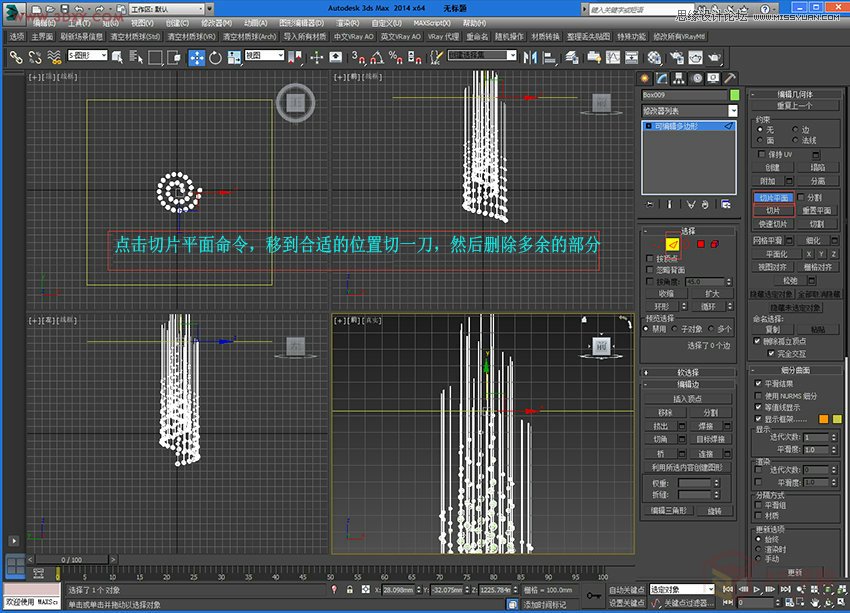
Task: Open the 帮助(H) menu
Action: tap(474, 23)
